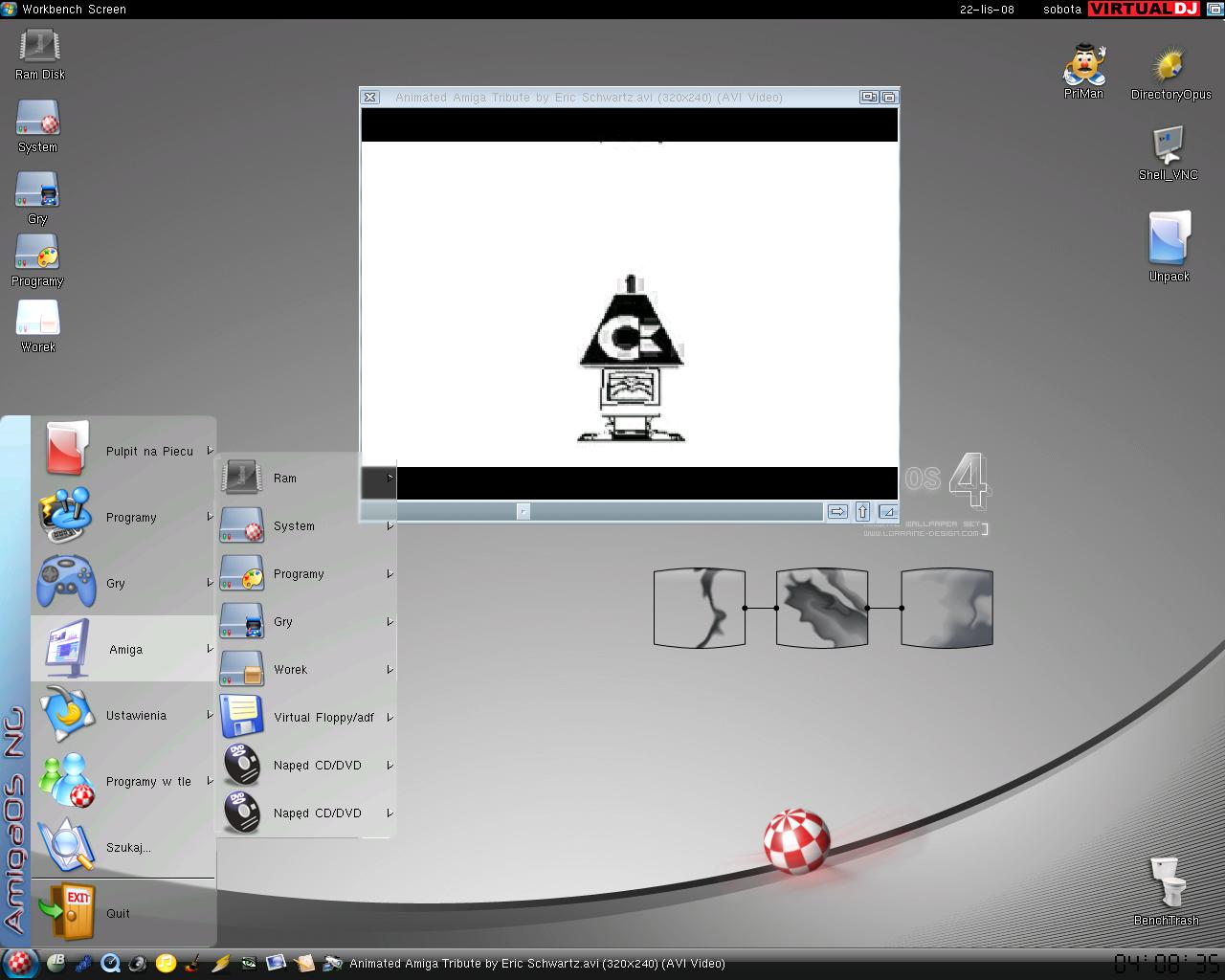
Task: Launch the paintbrush taskbar icon
Action: [193, 964]
